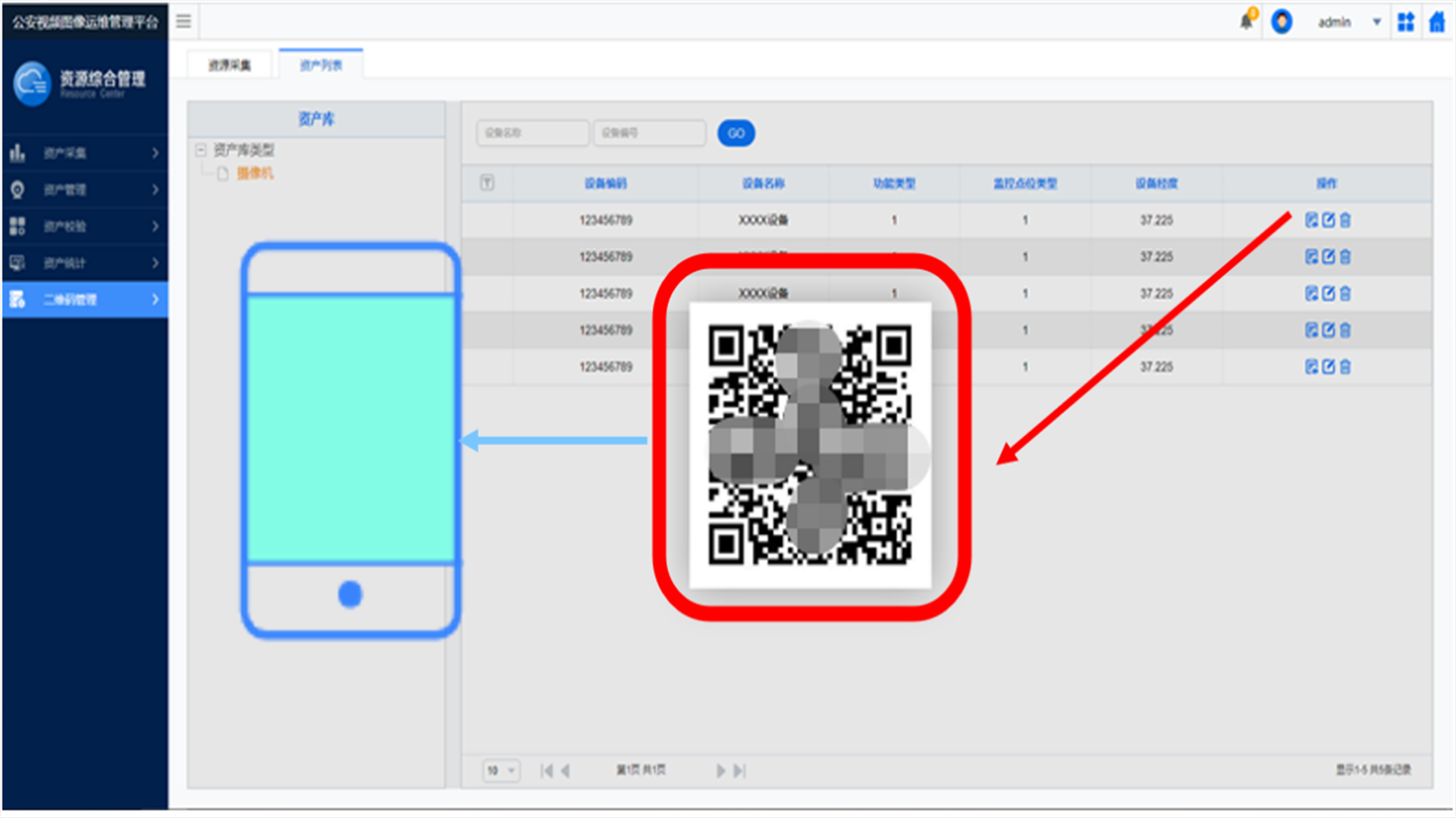This screenshot has width=1456, height=818.
Task: Sort by the 监控点位类型 column header
Action: [x=1025, y=183]
